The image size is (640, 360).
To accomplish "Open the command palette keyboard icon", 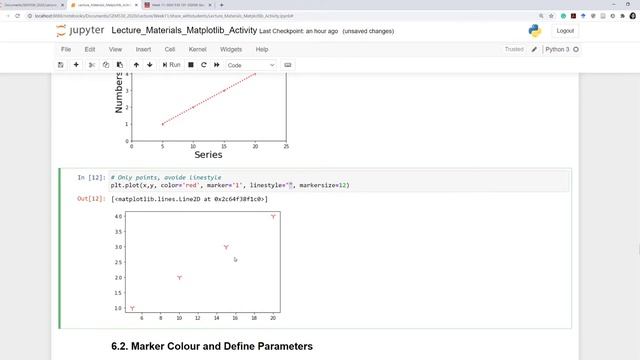I will coord(288,65).
